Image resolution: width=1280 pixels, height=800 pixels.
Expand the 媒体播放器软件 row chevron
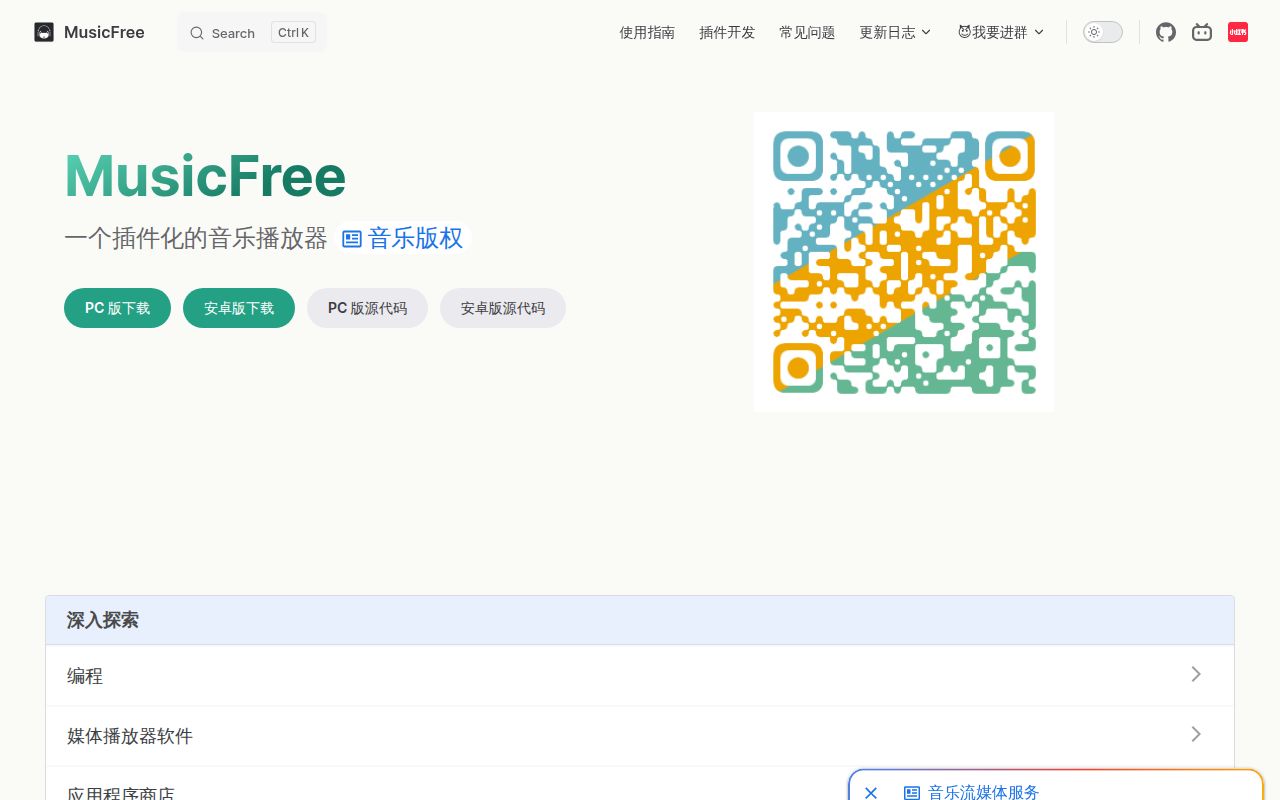(x=1196, y=734)
